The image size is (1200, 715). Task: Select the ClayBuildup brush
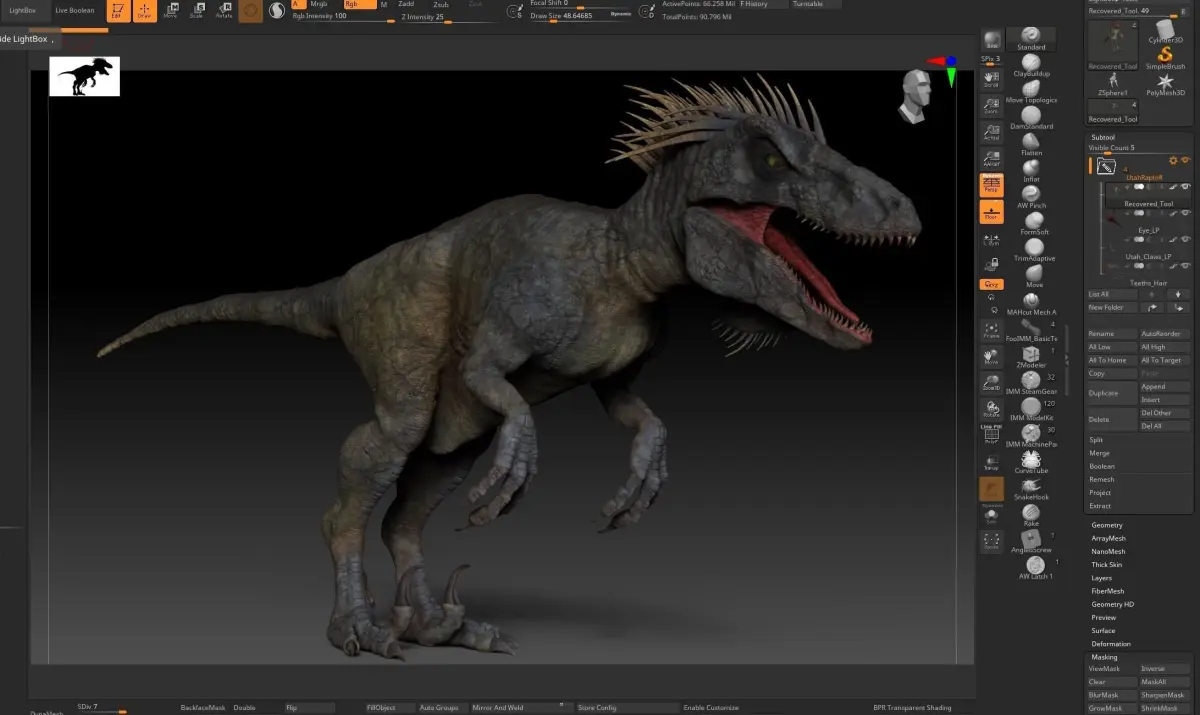[1031, 65]
